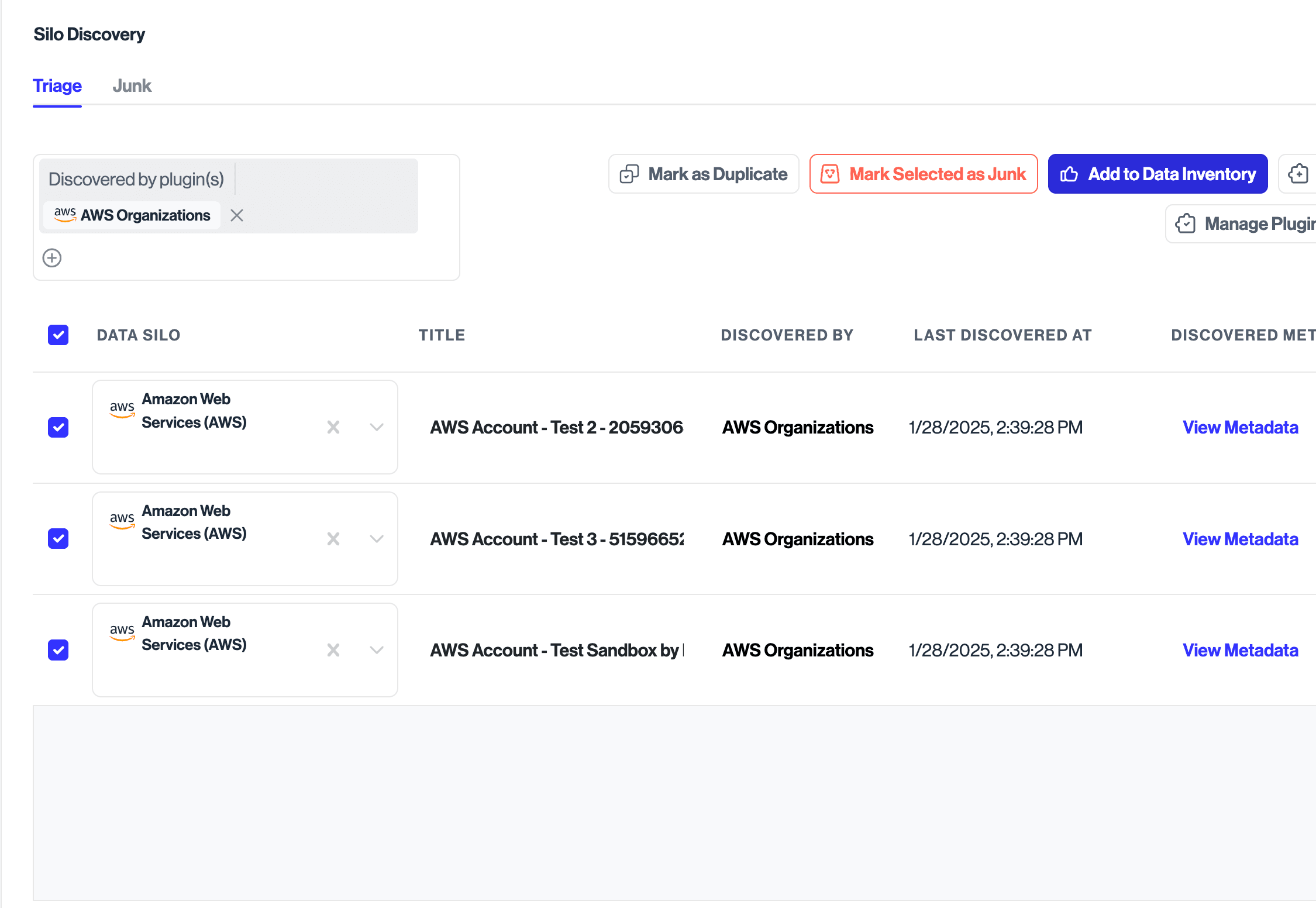
Task: Click the partially visible icon at top right
Action: point(1298,174)
